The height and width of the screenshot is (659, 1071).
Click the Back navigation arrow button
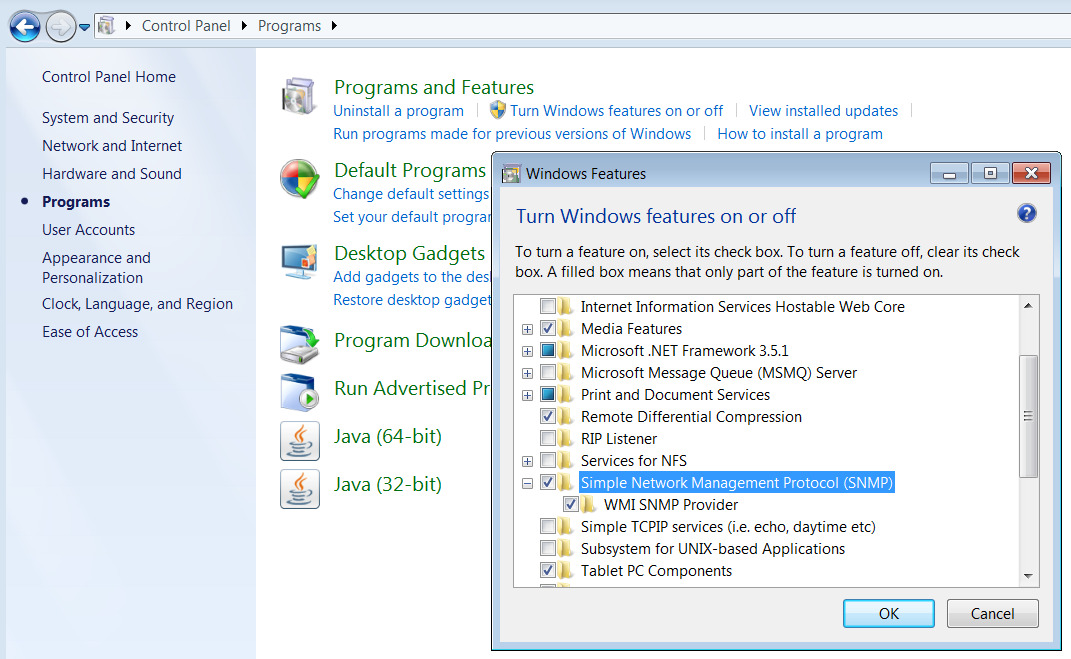(25, 26)
